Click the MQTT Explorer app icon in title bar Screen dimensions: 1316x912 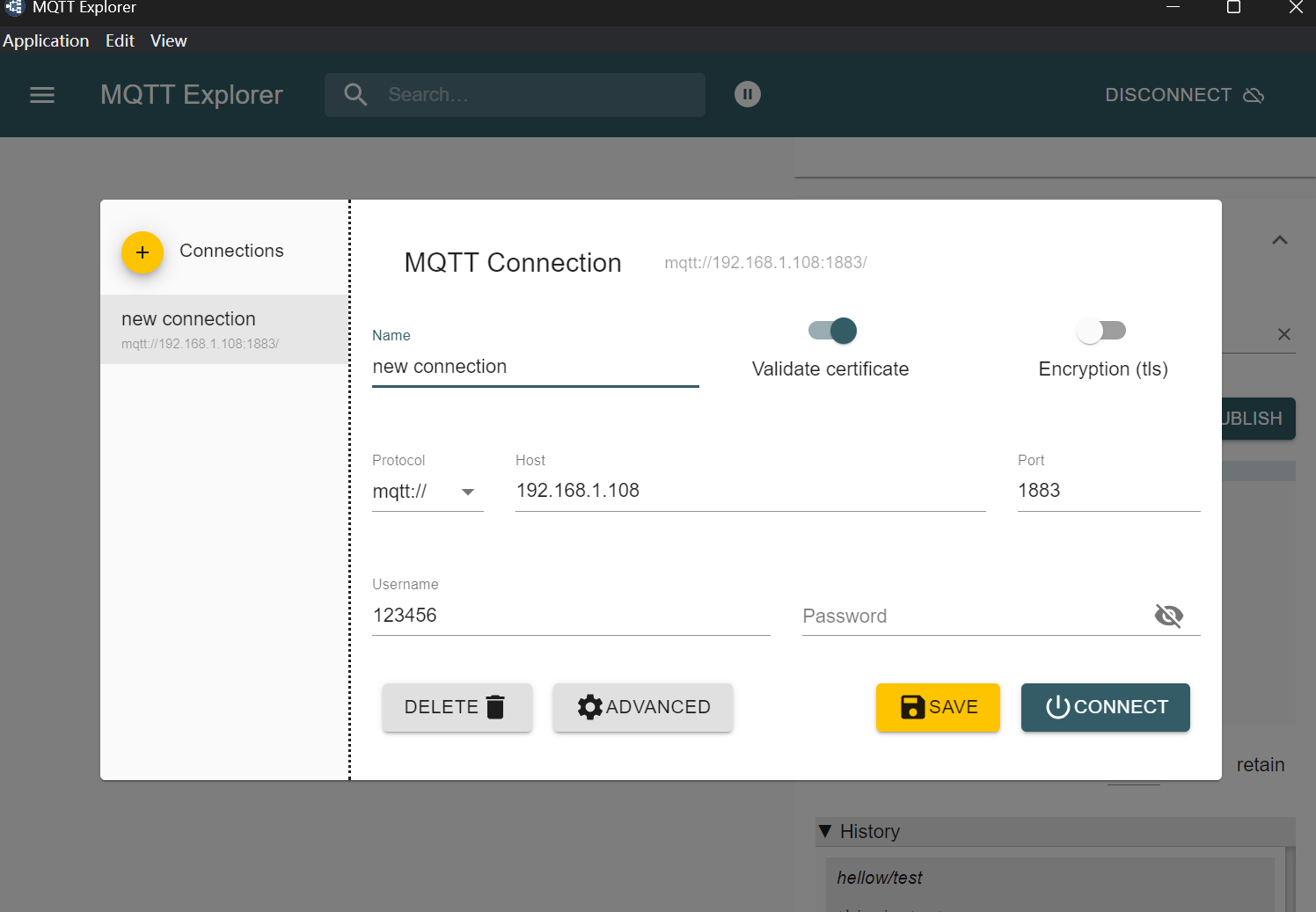point(13,8)
